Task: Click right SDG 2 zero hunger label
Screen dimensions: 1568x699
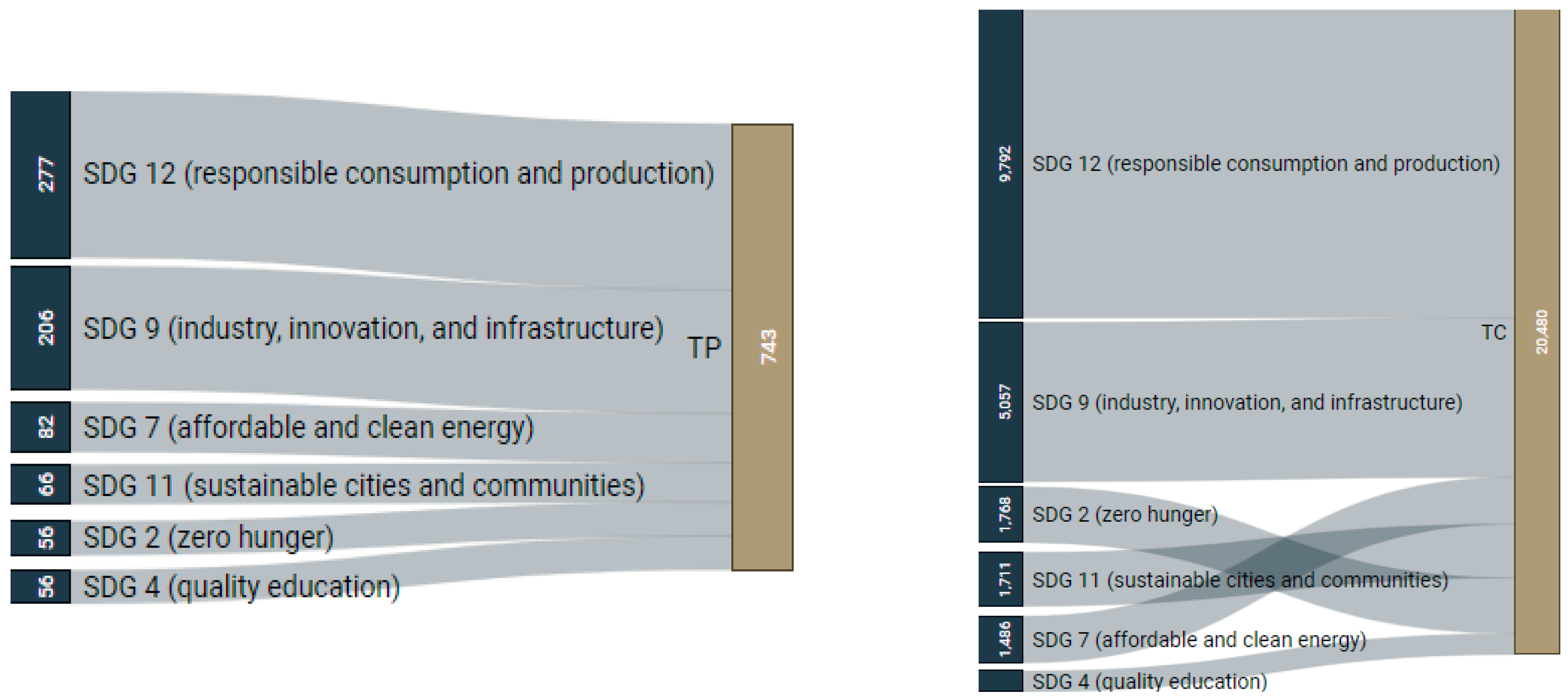Action: (x=1124, y=515)
